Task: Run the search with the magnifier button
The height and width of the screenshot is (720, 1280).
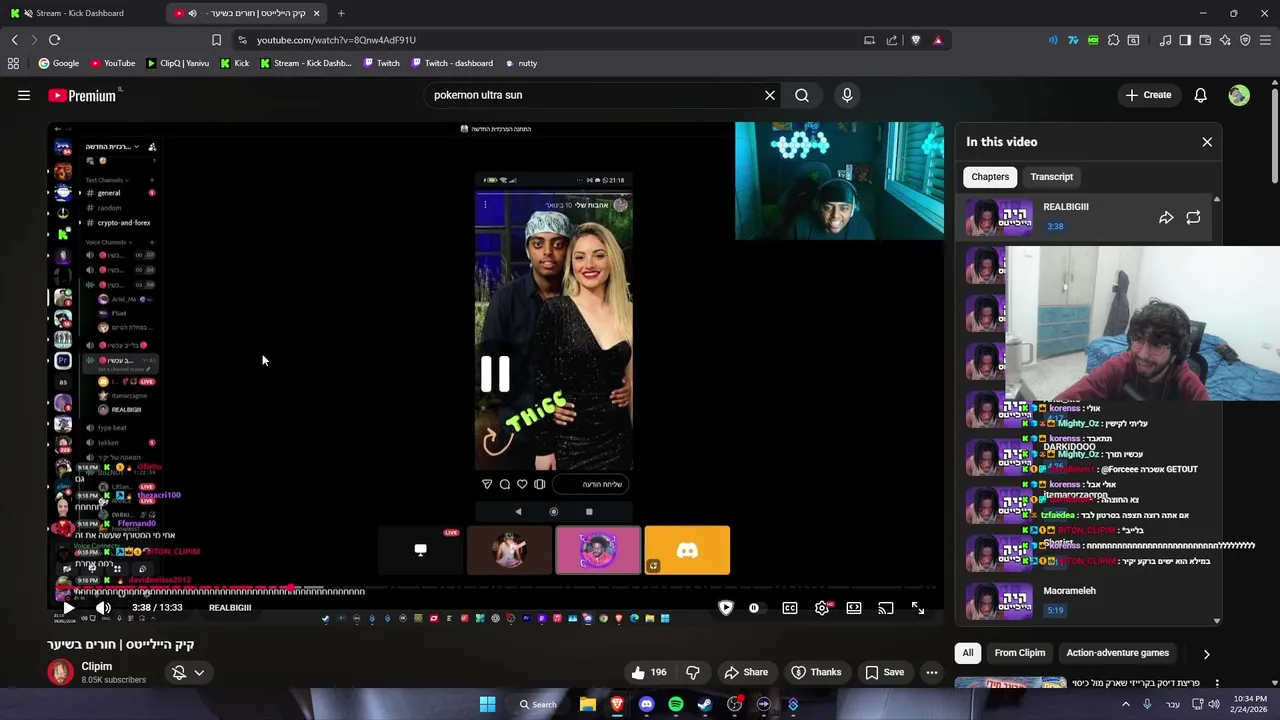Action: pyautogui.click(x=802, y=95)
